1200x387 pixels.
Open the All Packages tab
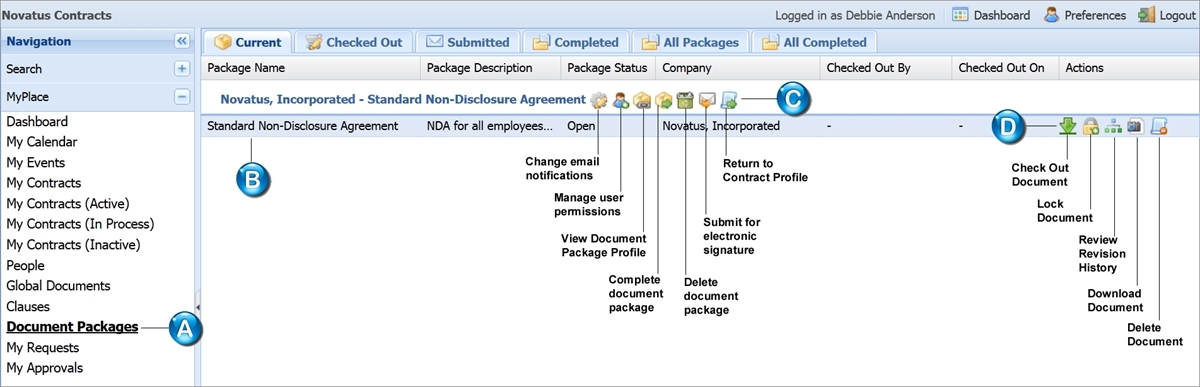pyautogui.click(x=693, y=42)
